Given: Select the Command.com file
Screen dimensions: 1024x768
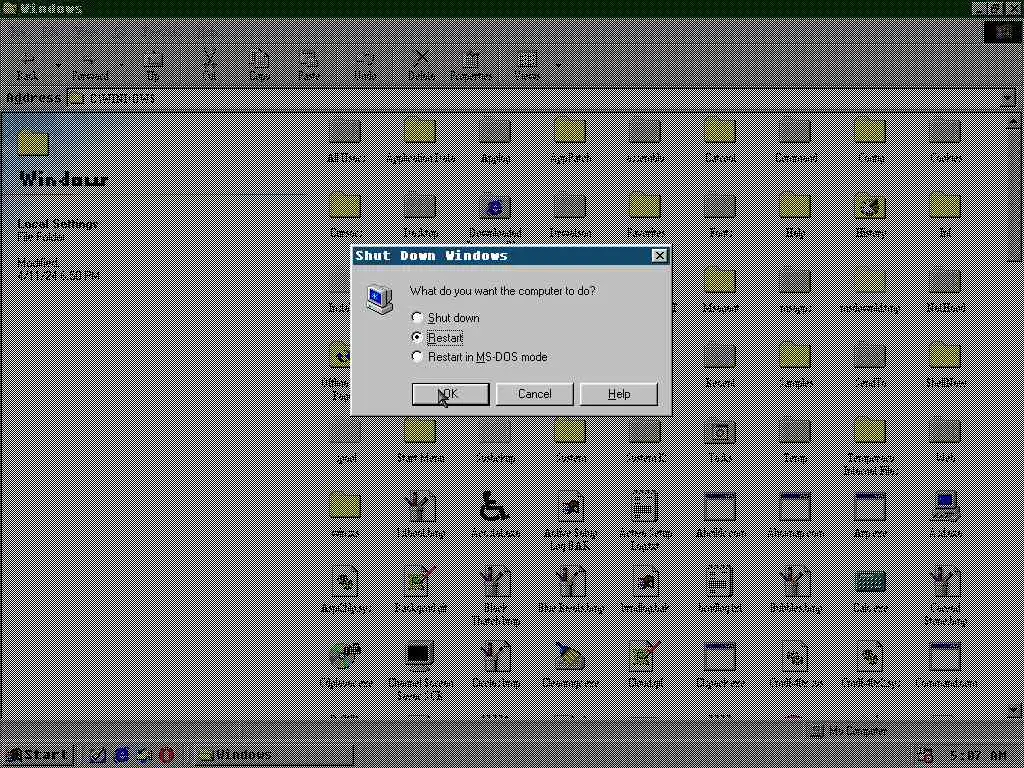Looking at the screenshot, I should (x=945, y=665).
